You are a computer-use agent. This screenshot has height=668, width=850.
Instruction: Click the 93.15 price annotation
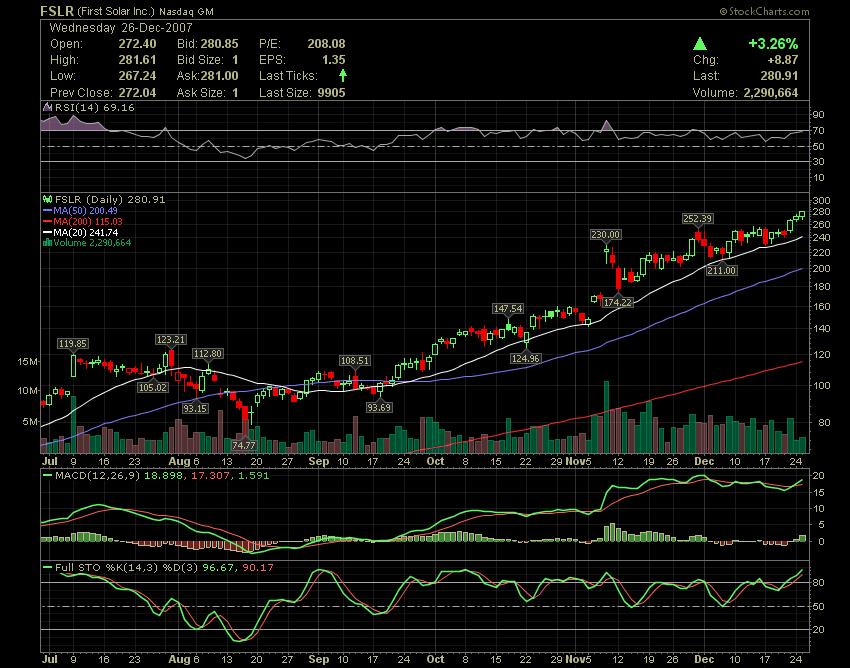coord(195,408)
